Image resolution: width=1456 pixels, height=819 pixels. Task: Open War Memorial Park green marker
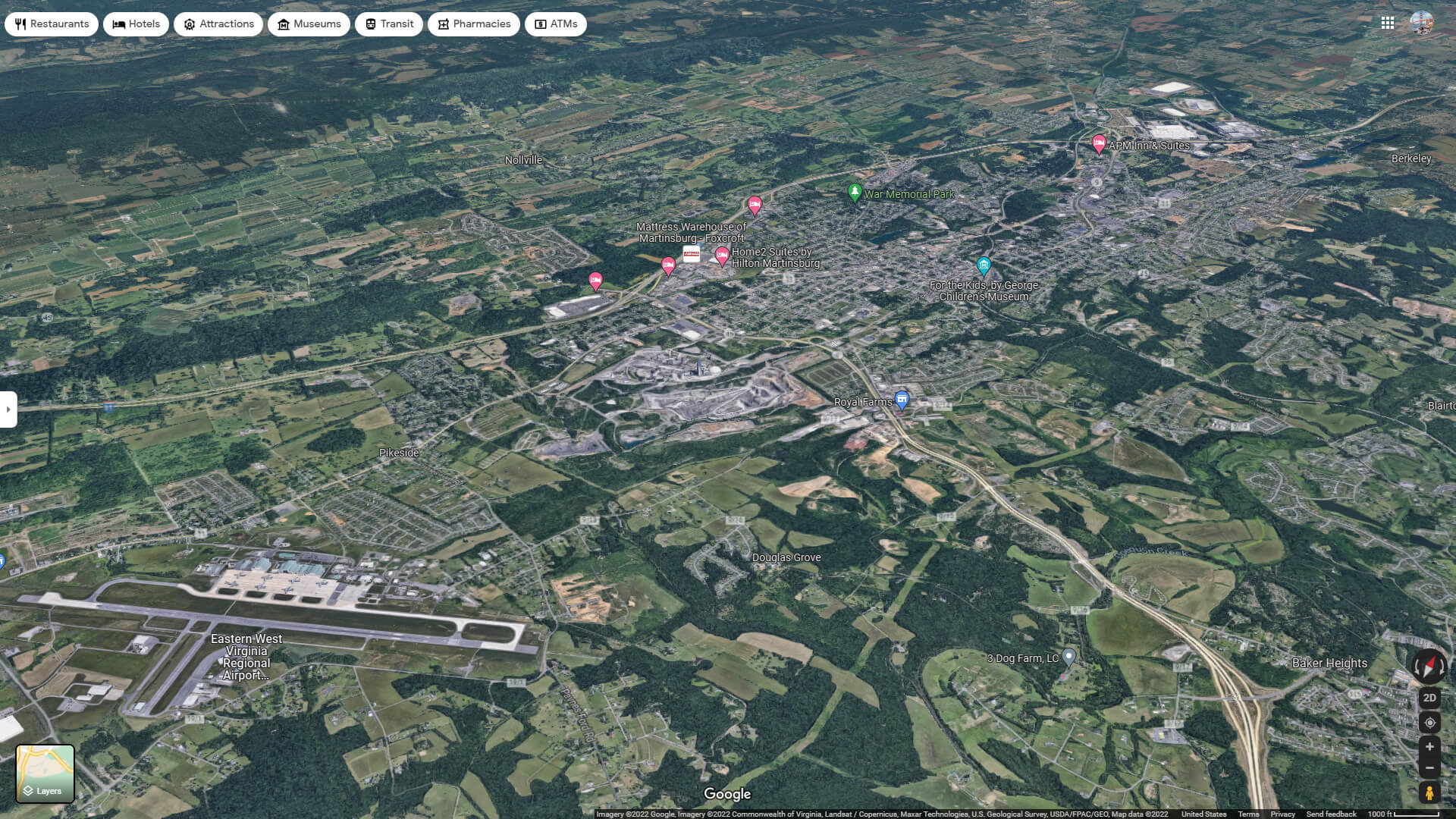(x=855, y=192)
